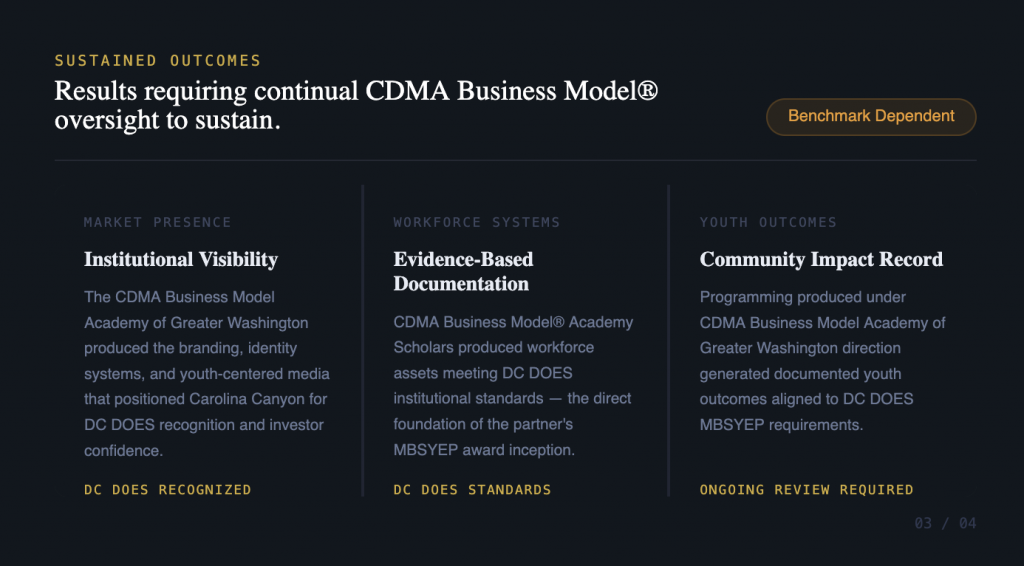Open the Institutional Visibility heading
The height and width of the screenshot is (566, 1024).
tap(181, 259)
